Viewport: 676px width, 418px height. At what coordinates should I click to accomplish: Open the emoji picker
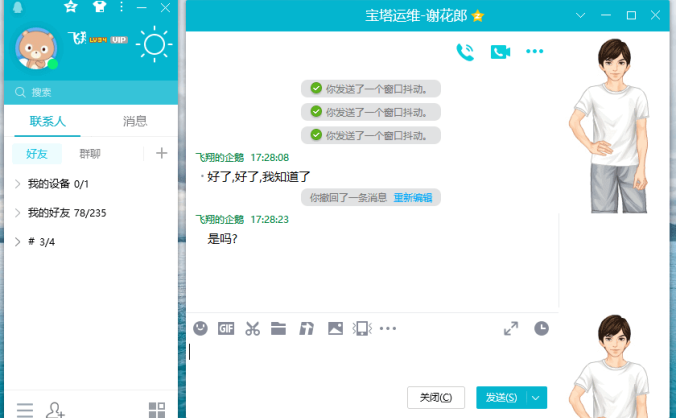click(x=200, y=328)
